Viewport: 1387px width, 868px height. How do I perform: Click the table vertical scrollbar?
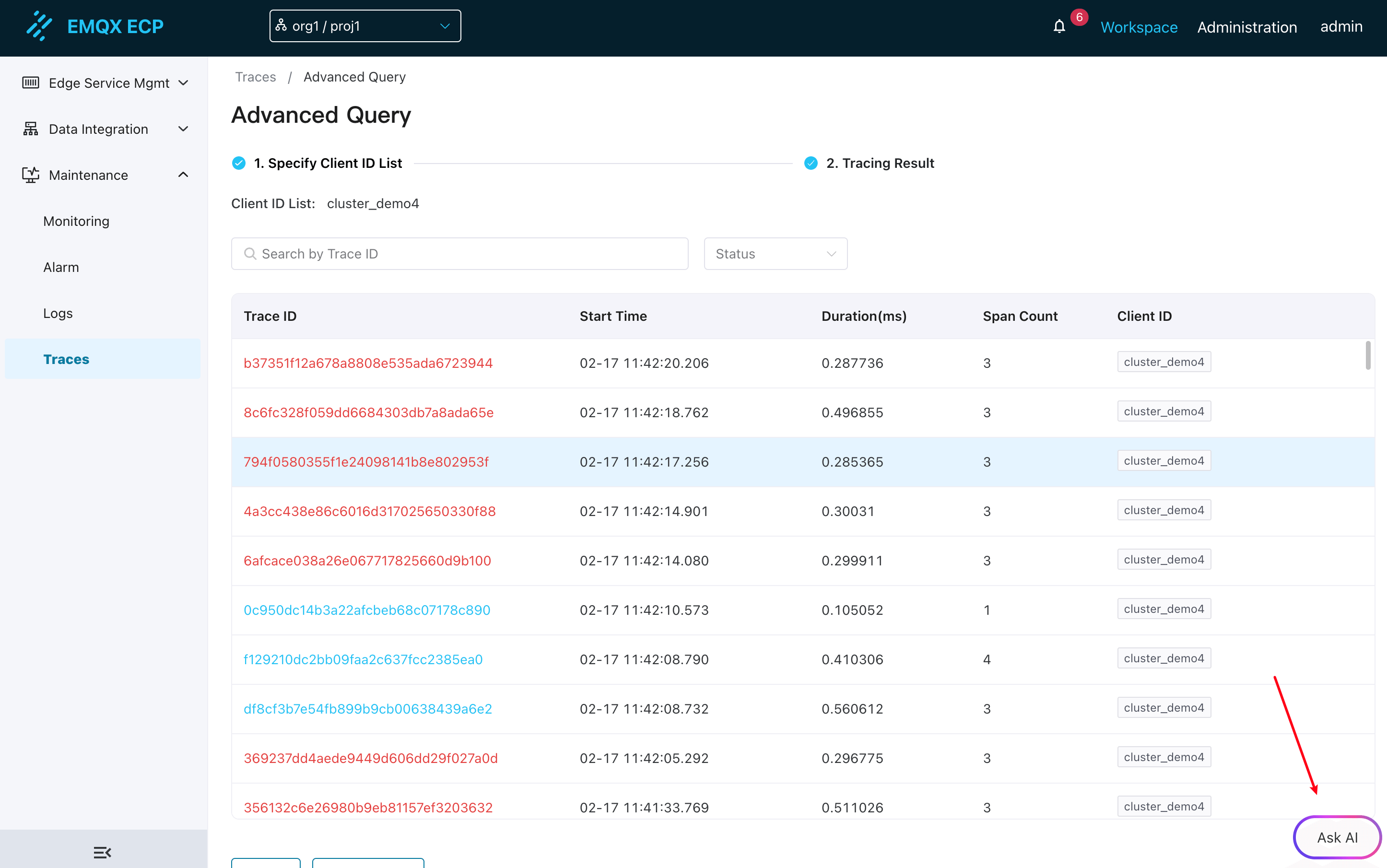pos(1367,356)
